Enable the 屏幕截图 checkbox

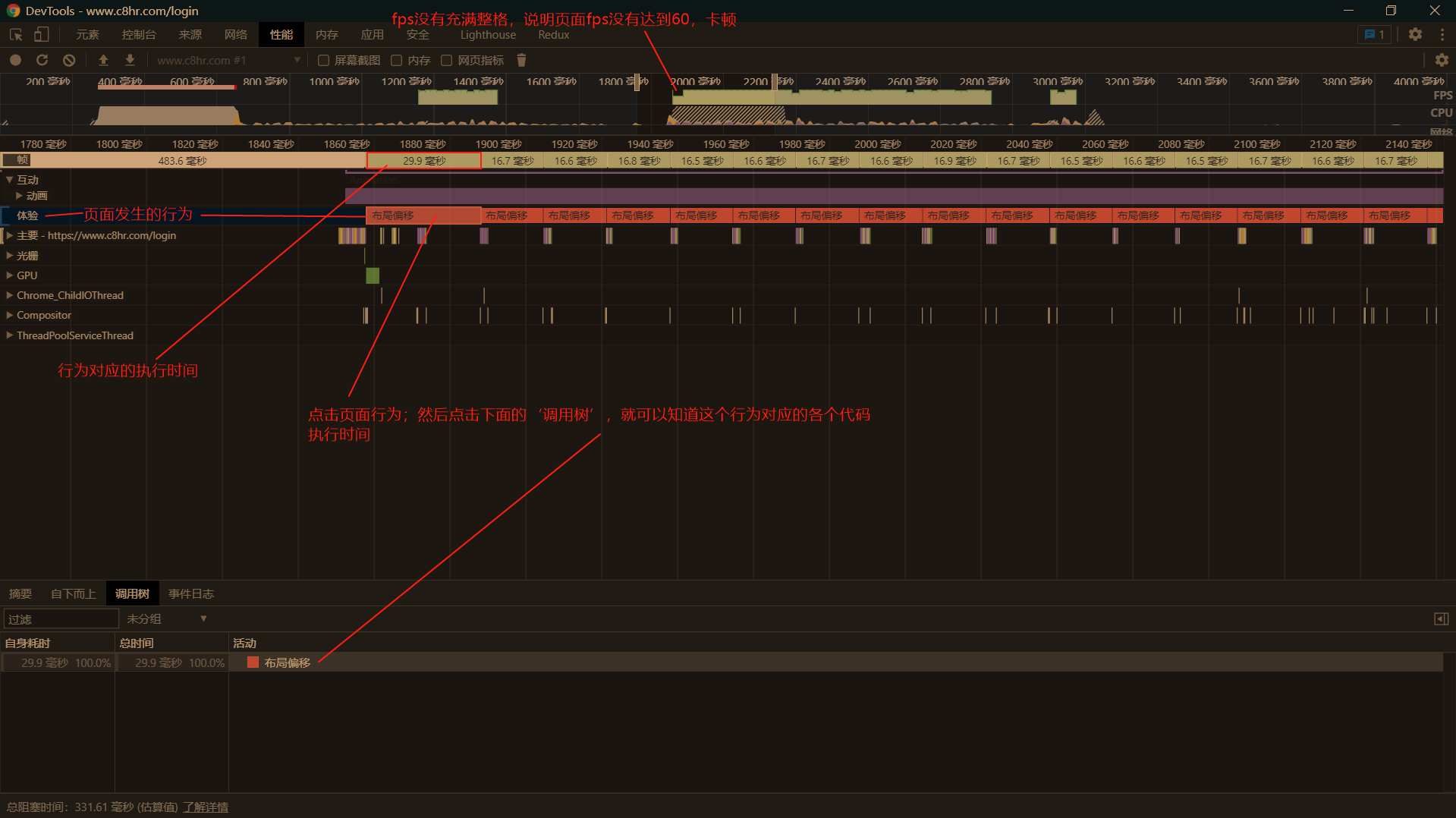323,61
